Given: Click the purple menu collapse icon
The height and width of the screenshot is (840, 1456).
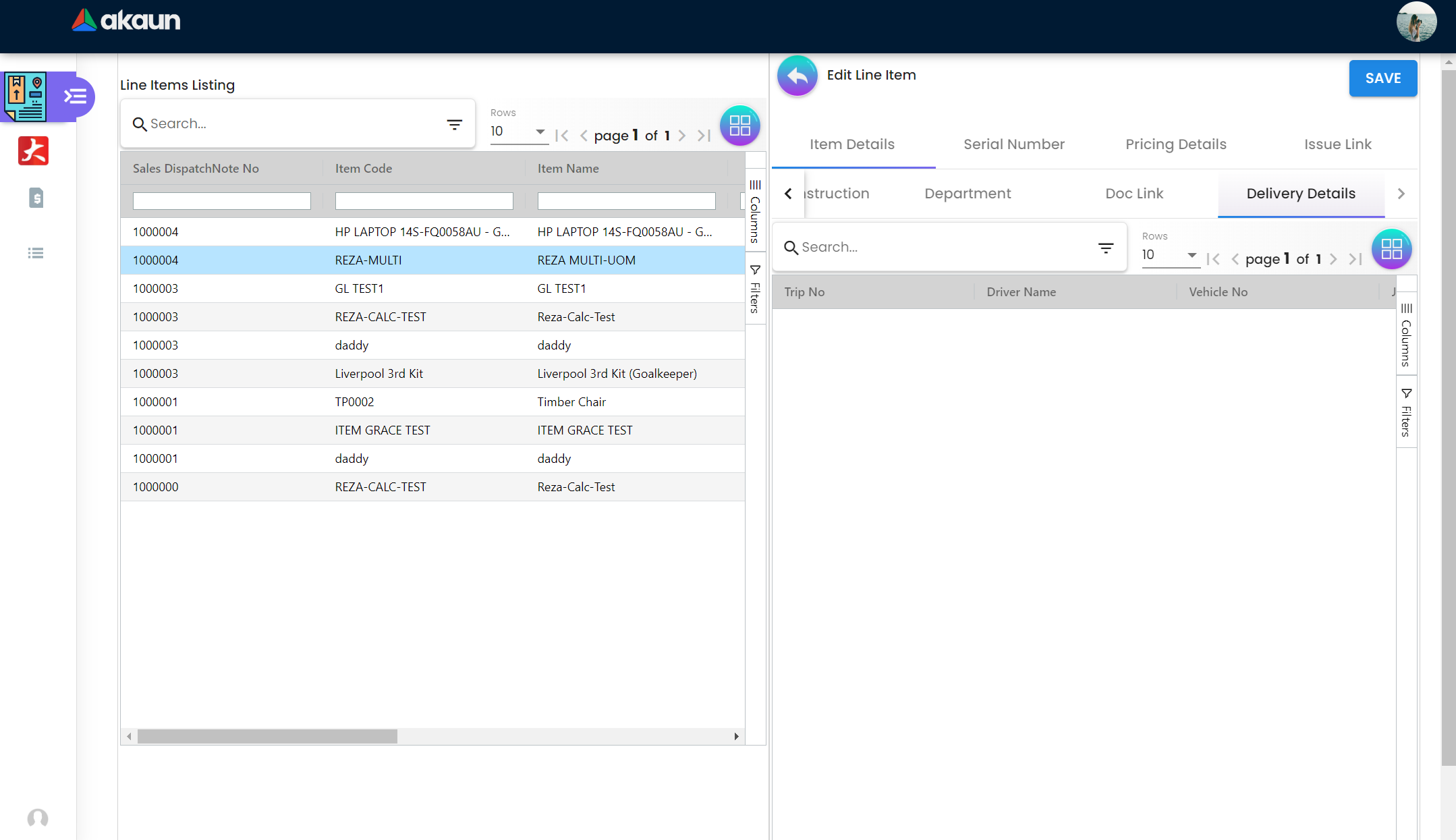Looking at the screenshot, I should [x=76, y=96].
